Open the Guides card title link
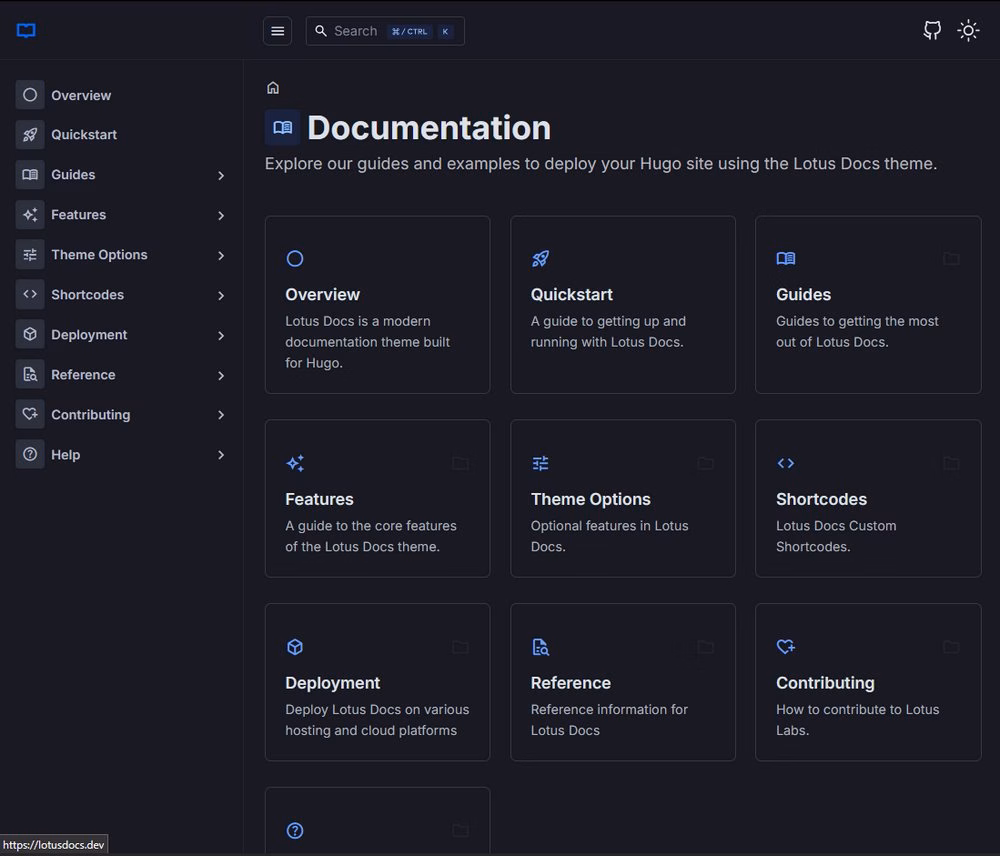This screenshot has width=1000, height=856. tap(804, 295)
